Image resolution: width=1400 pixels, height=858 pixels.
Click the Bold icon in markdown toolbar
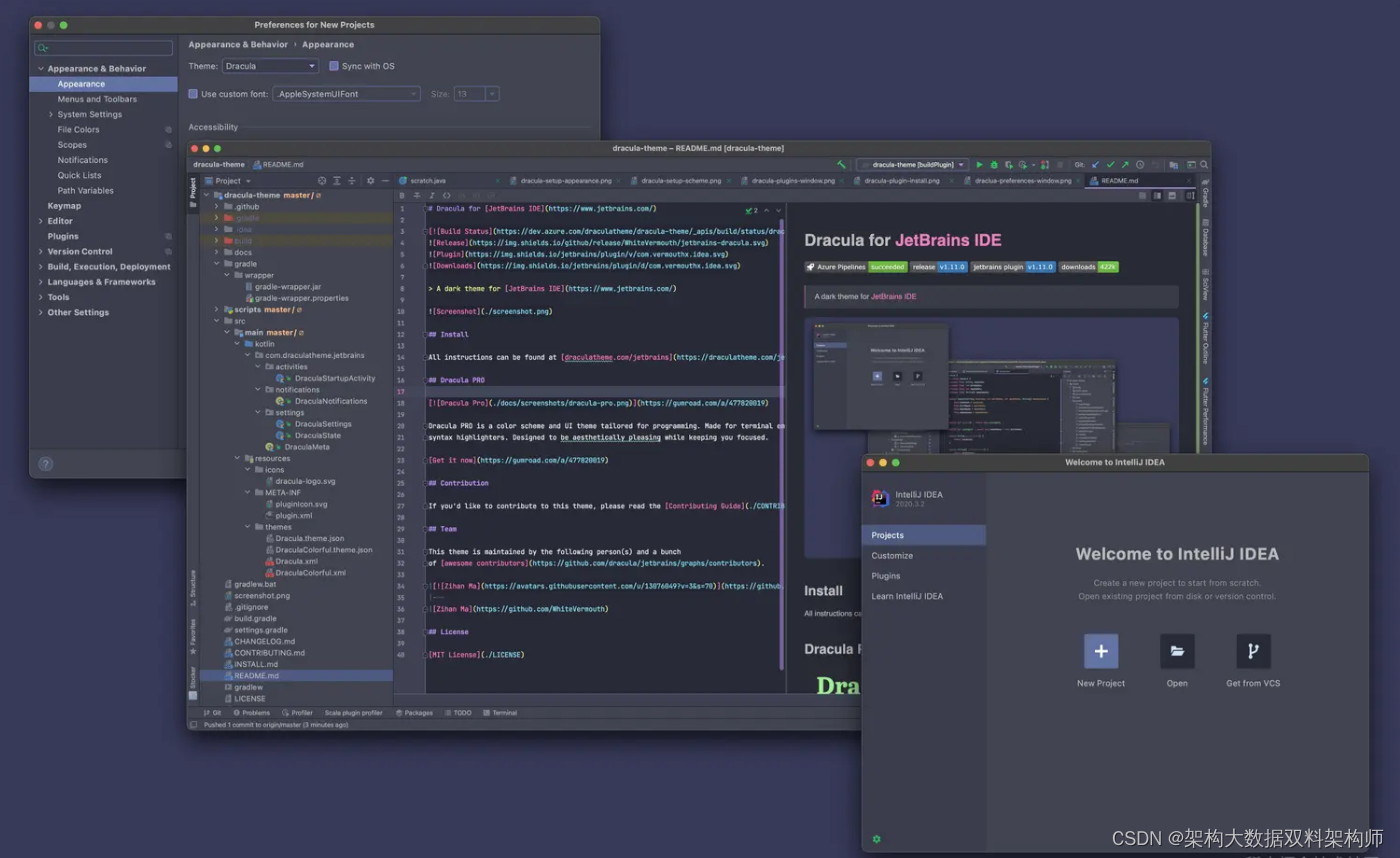[x=402, y=196]
